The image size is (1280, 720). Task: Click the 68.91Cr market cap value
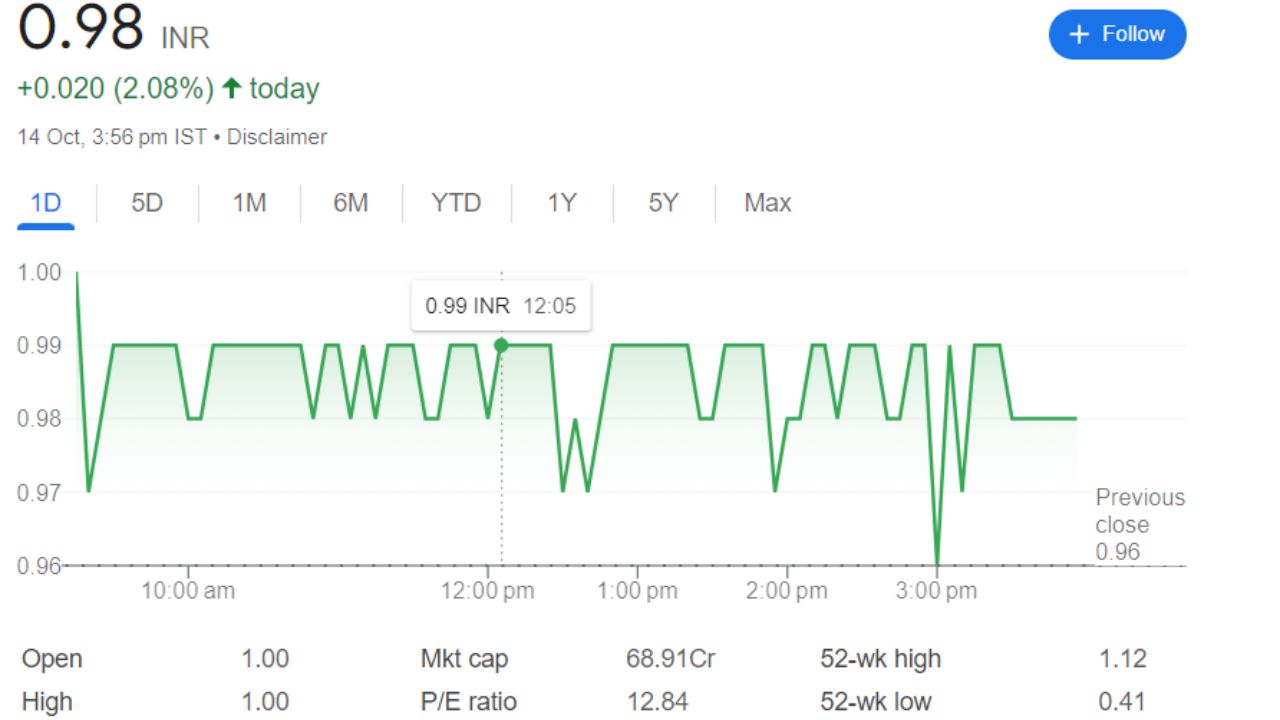click(x=671, y=659)
